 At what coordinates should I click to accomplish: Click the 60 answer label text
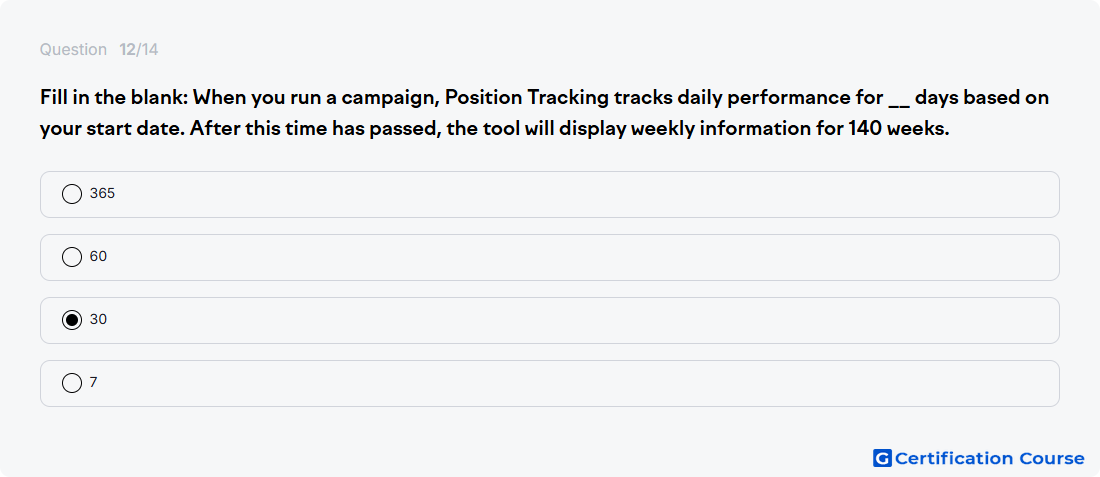98,257
